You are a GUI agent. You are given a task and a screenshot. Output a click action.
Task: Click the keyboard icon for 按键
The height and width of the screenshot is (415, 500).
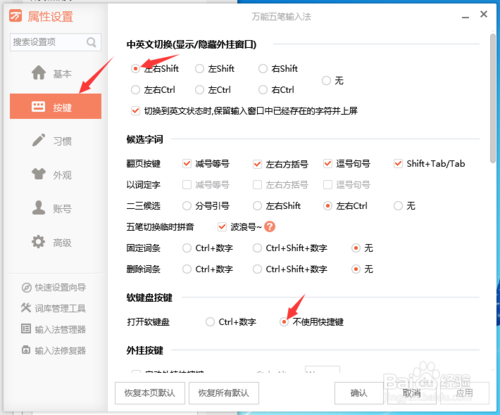[x=38, y=106]
